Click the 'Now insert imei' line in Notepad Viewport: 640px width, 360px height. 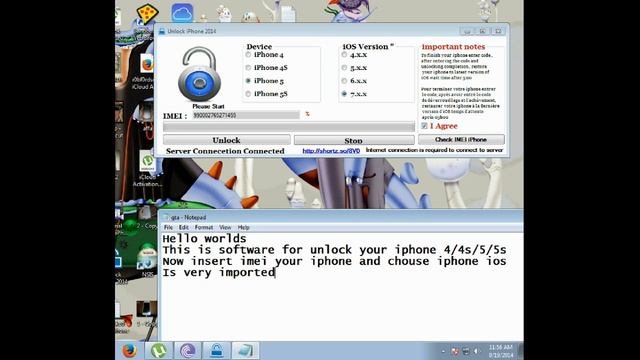[334, 261]
